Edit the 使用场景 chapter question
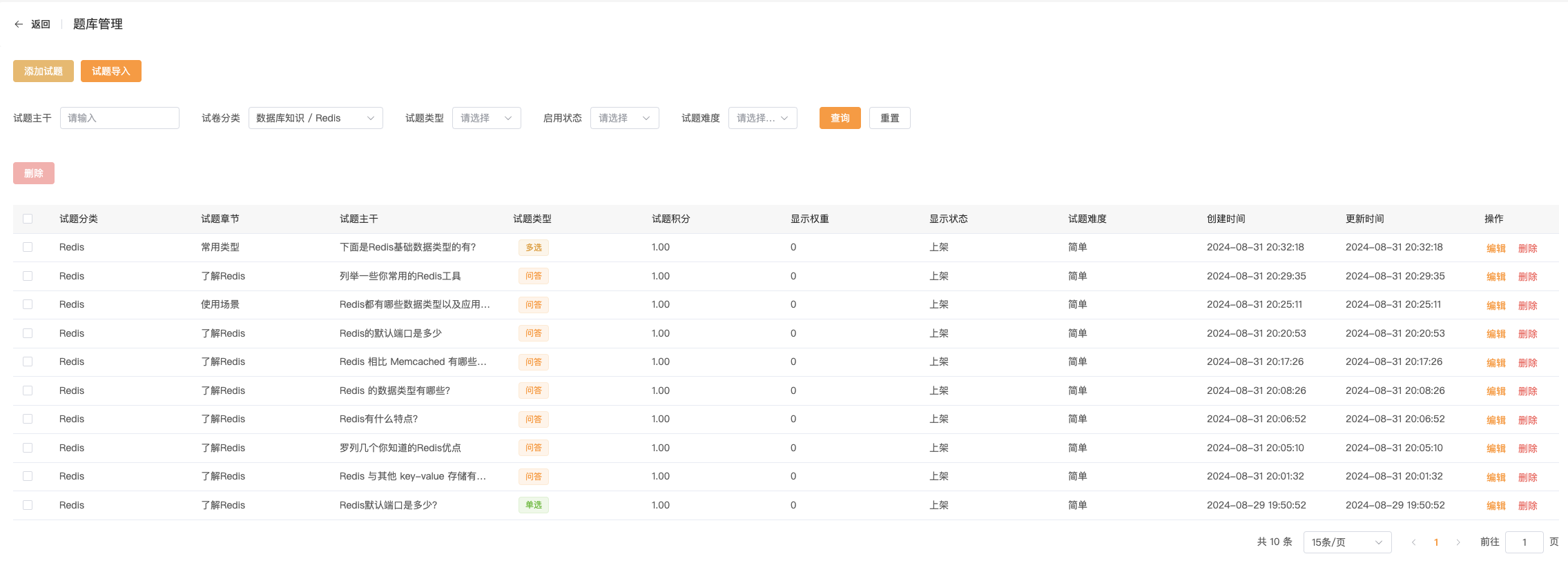 click(x=1496, y=306)
